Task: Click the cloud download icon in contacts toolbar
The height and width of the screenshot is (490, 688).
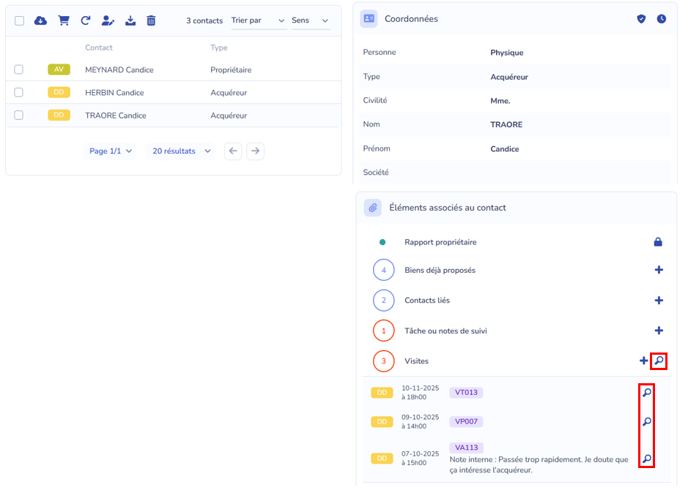Action: coord(41,20)
